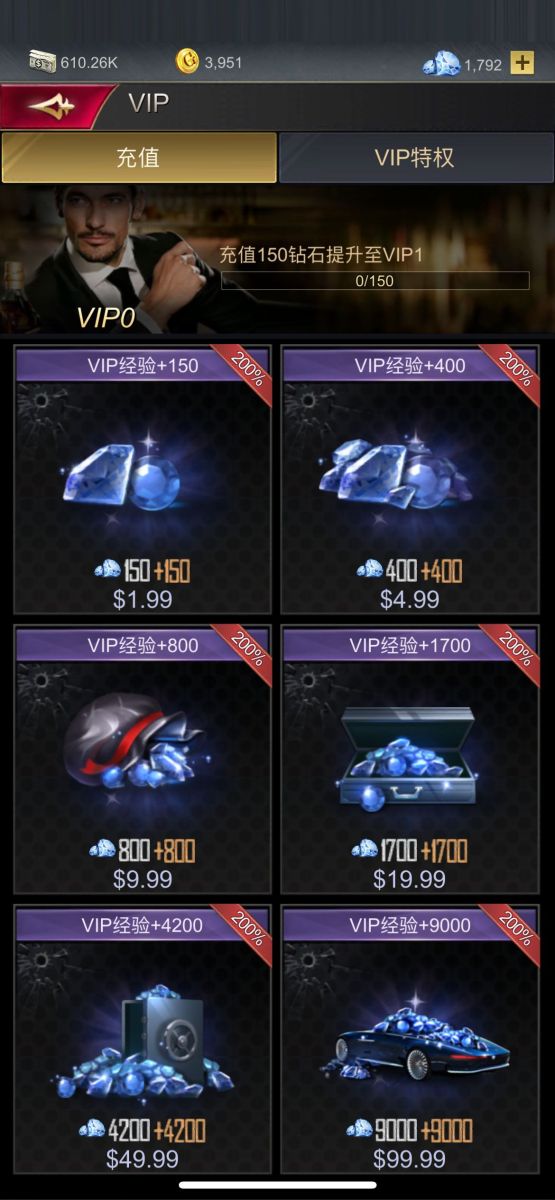Tap the red back arrow icon
Screen dimensions: 555x1200
coord(54,106)
